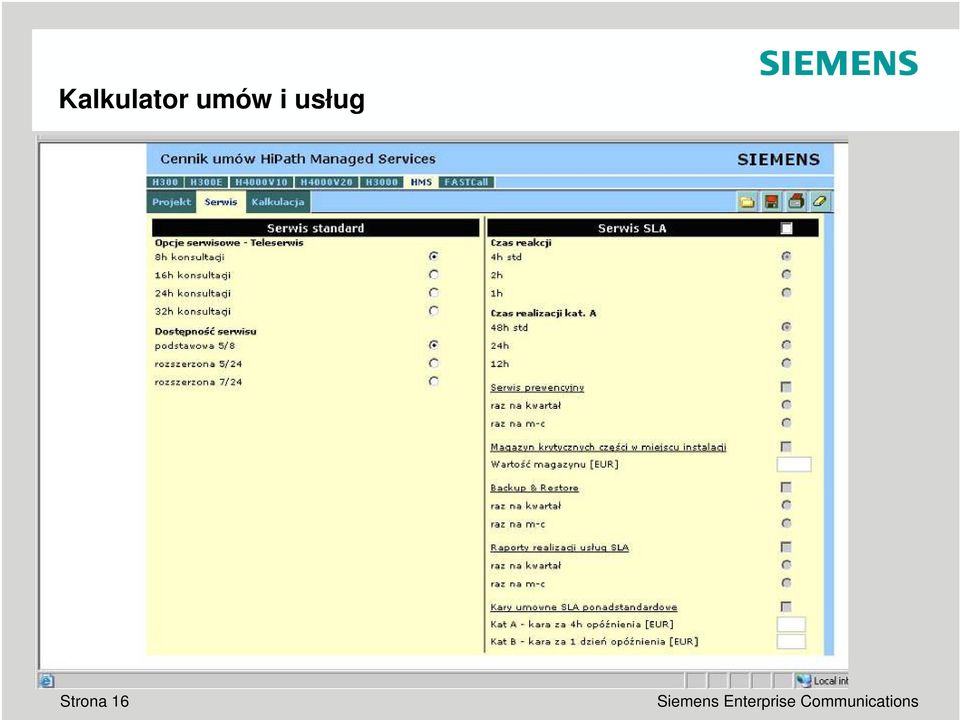Select 8h konsultacji option
The height and width of the screenshot is (720, 960).
[433, 256]
